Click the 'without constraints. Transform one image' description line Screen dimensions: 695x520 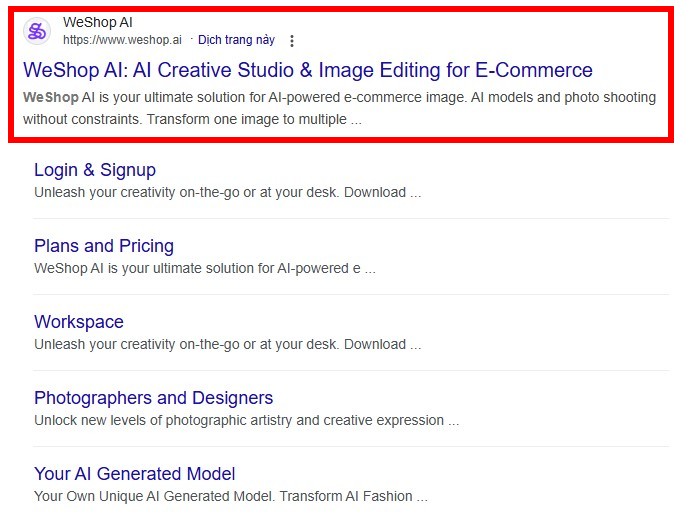pyautogui.click(x=190, y=120)
